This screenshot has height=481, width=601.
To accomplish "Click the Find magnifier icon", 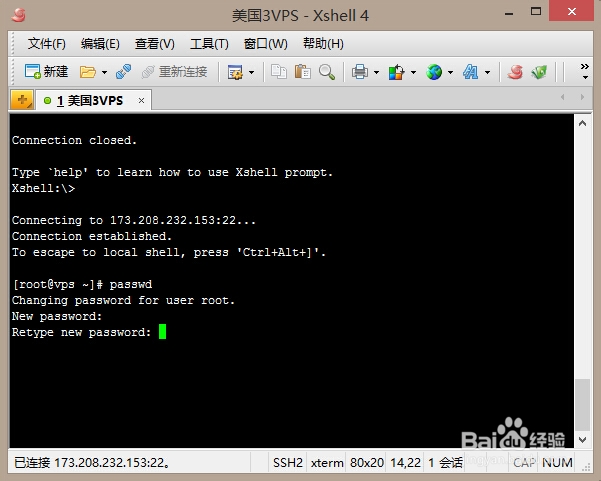I will (x=327, y=72).
